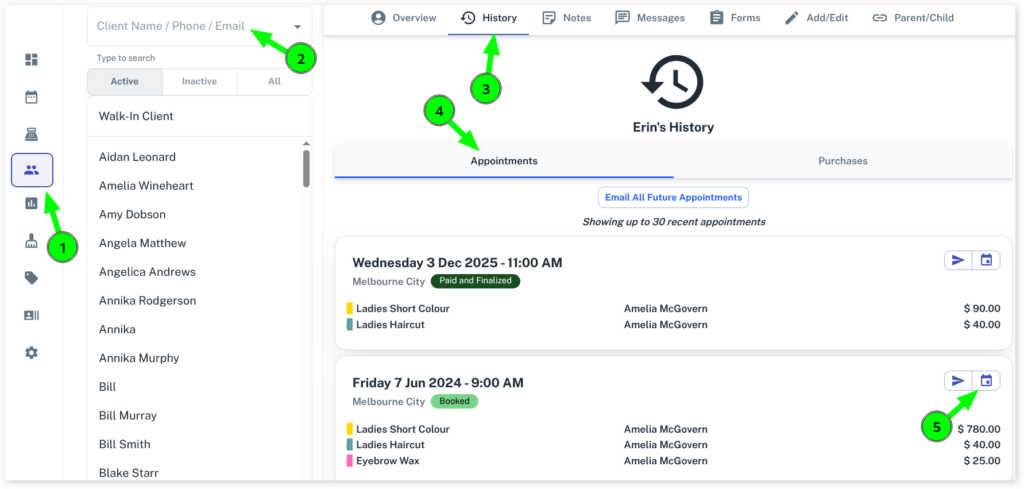Filter client list to Inactive
This screenshot has width=1024, height=489.
199,81
